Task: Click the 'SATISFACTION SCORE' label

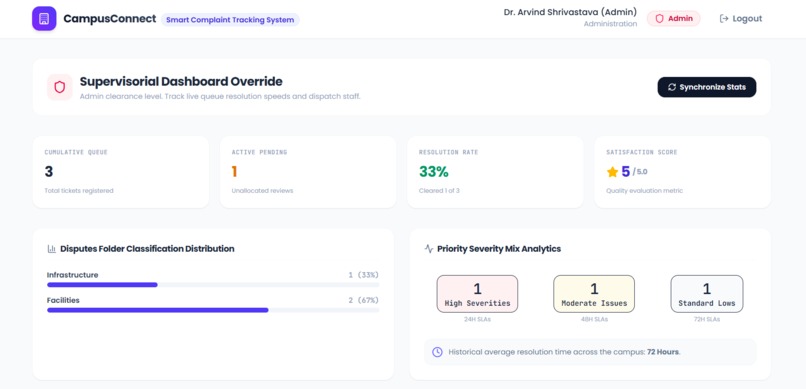Action: pos(642,152)
